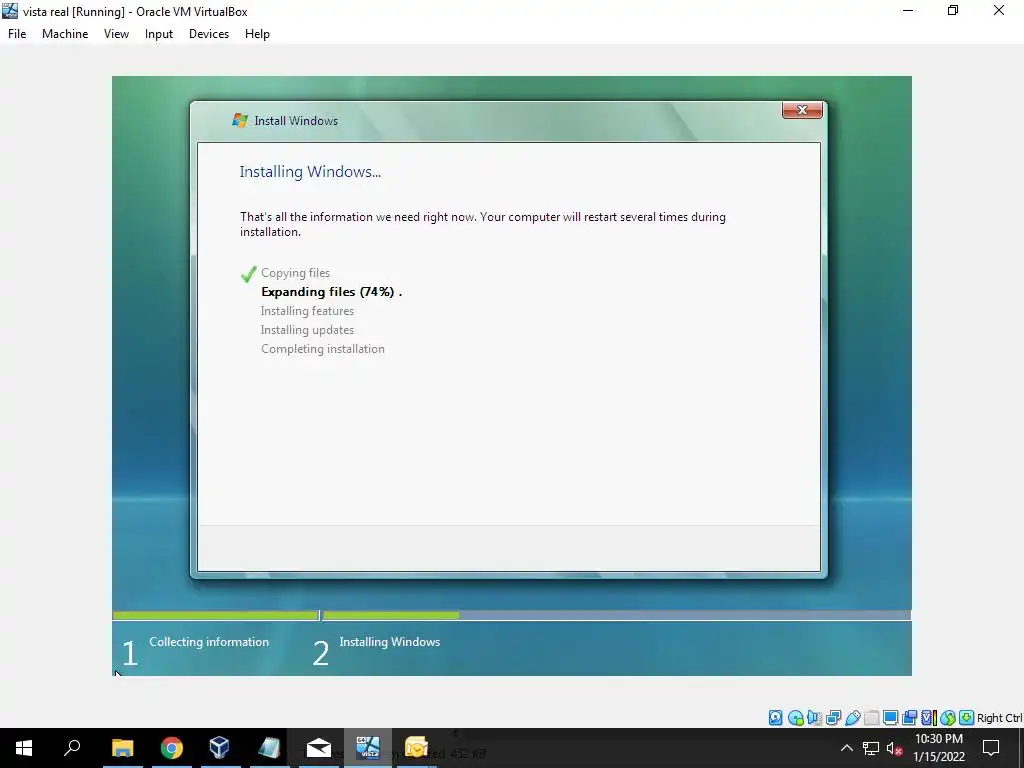Click the network icon in system tray
This screenshot has width=1024, height=768.
[871, 748]
